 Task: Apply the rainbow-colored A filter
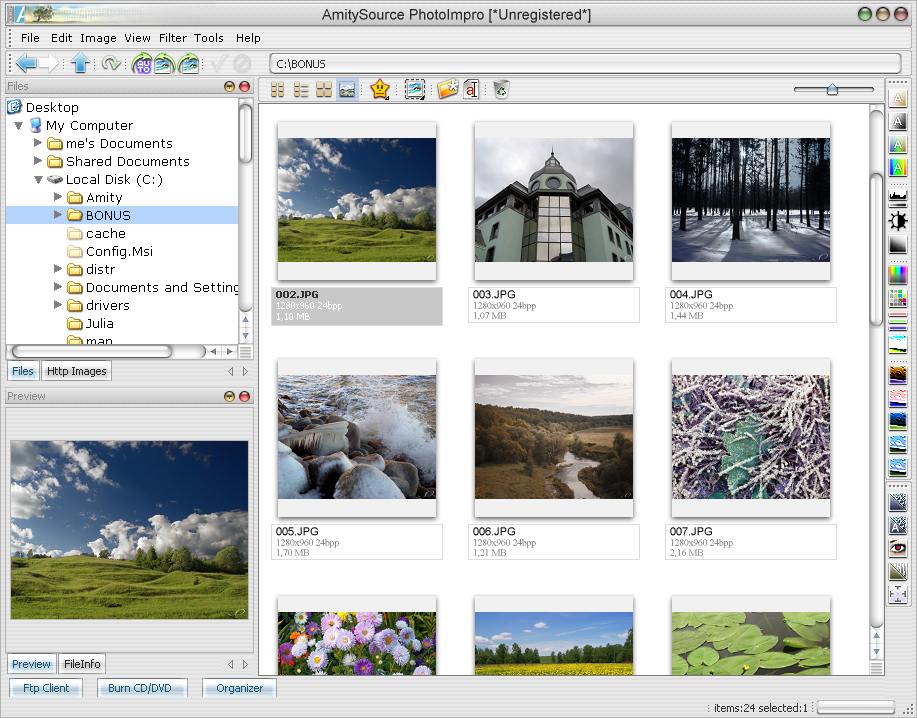(x=898, y=167)
